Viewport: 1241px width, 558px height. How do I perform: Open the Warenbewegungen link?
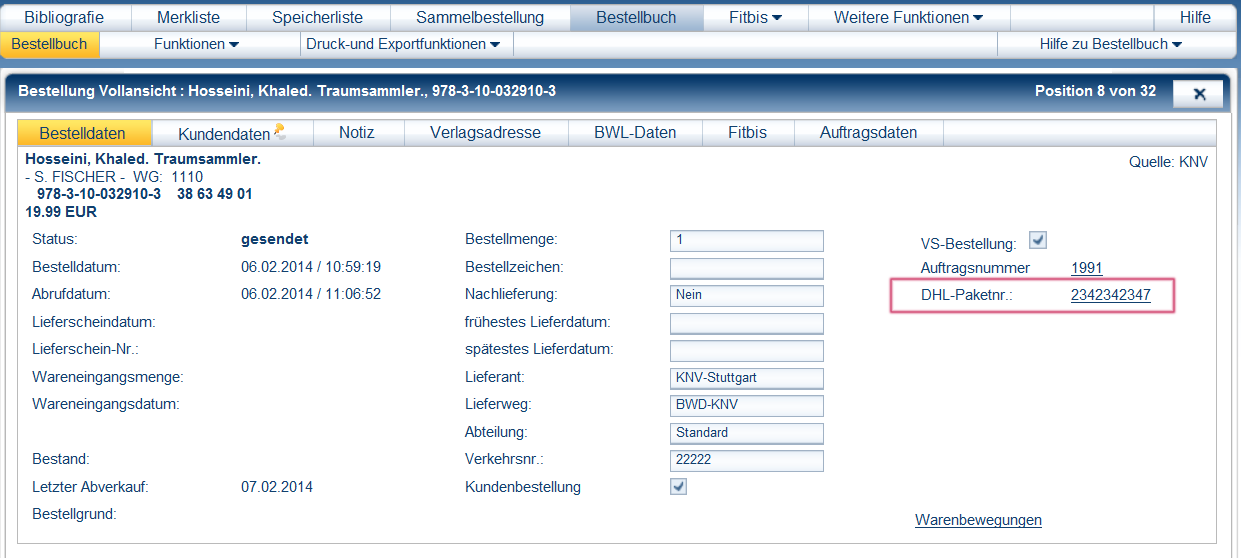978,520
